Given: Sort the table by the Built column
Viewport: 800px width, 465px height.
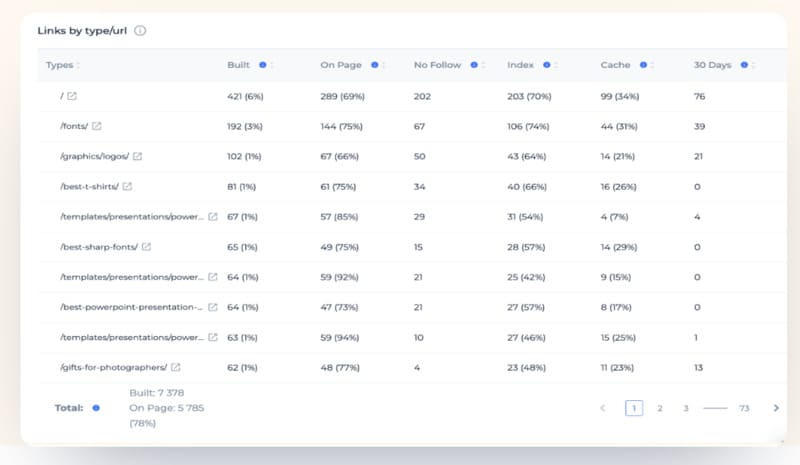Looking at the screenshot, I should point(272,65).
